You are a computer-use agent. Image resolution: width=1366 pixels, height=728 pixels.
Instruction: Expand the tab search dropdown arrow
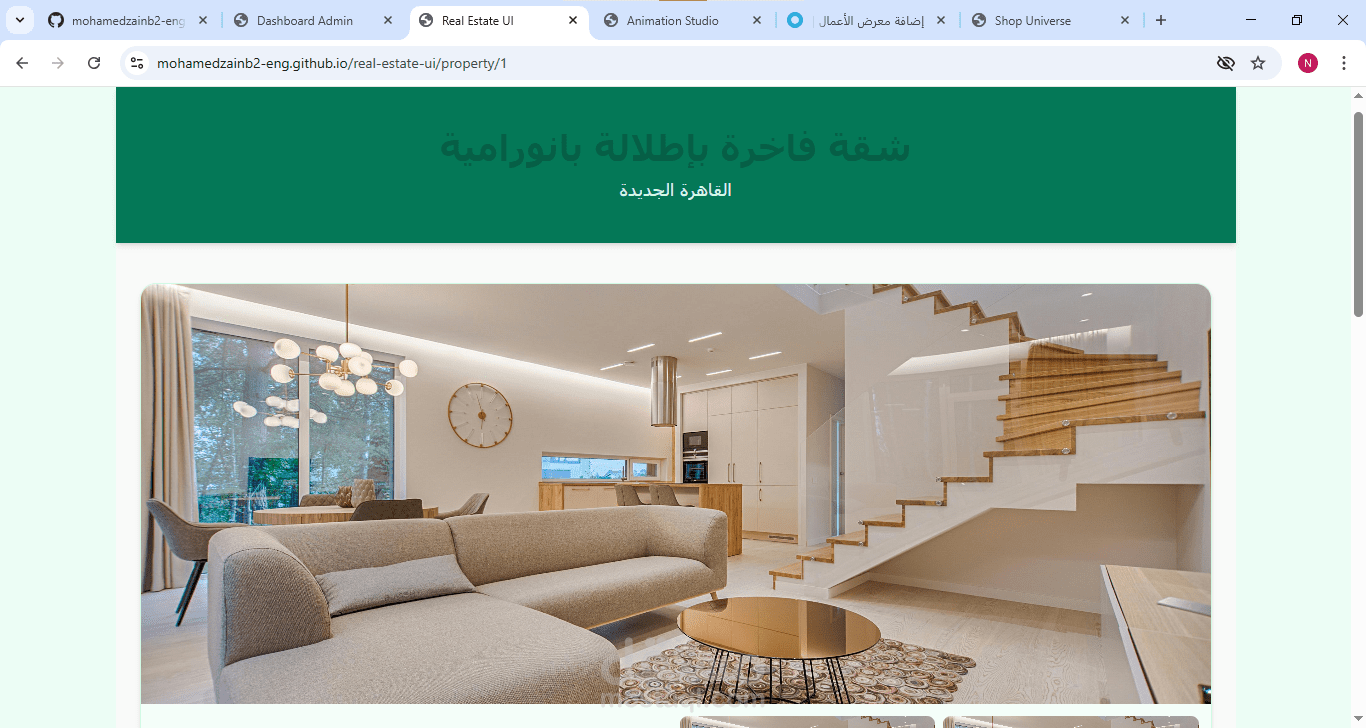pyautogui.click(x=19, y=20)
